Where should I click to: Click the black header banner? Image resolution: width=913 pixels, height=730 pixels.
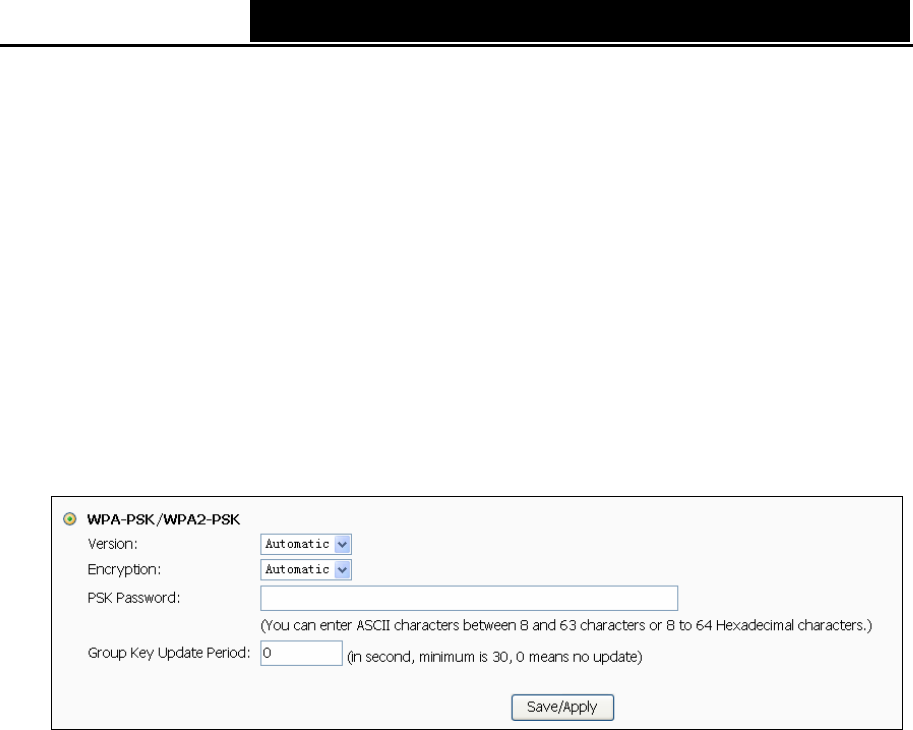tap(579, 21)
